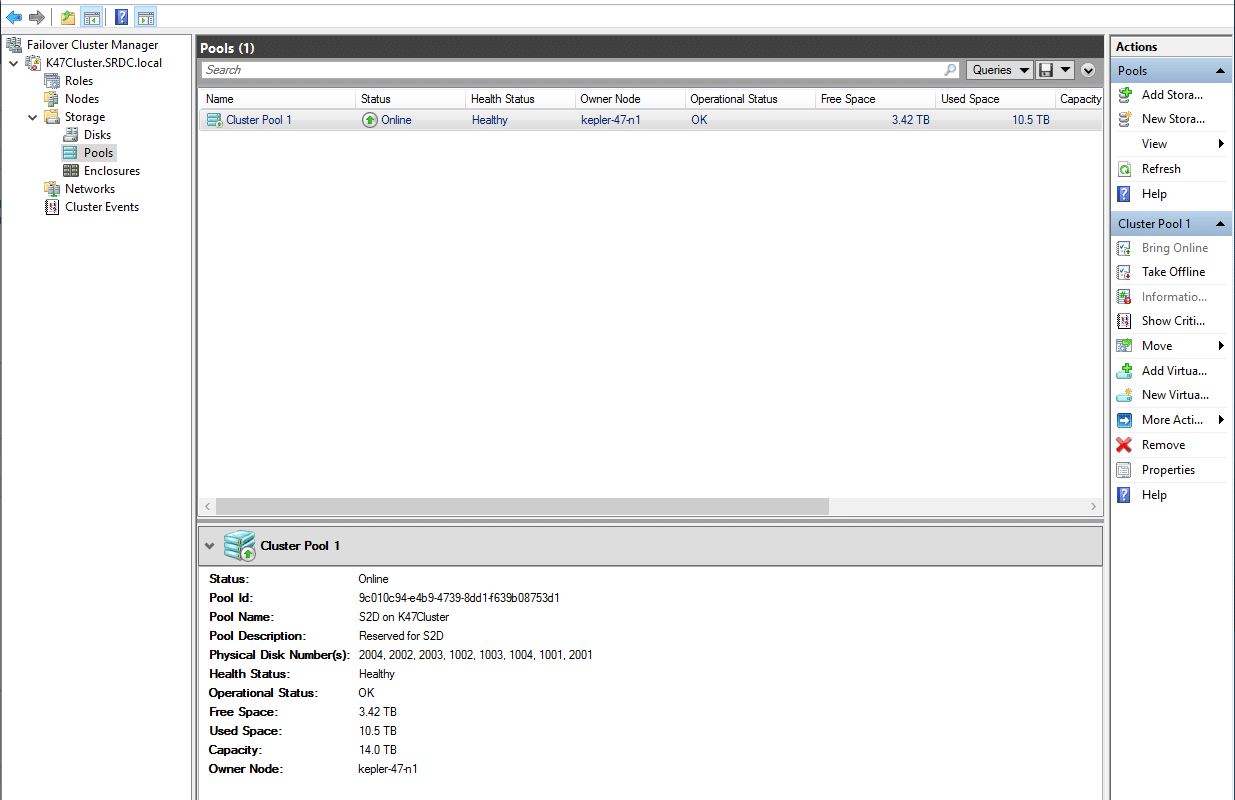The image size is (1235, 800).
Task: Sort by the Capacity column header
Action: tap(1080, 99)
